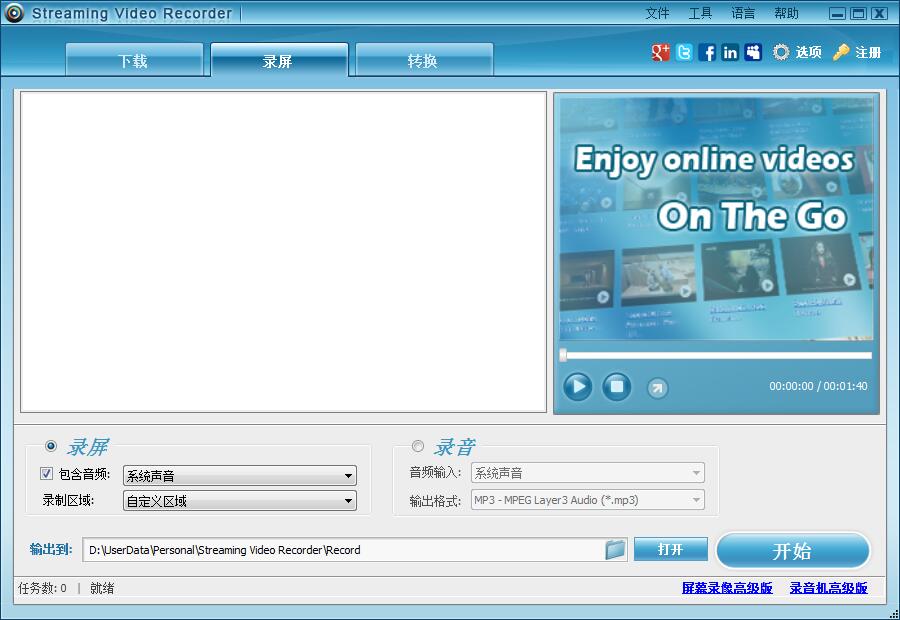Image resolution: width=900 pixels, height=620 pixels.
Task: Open the 语言 menu
Action: (x=743, y=13)
